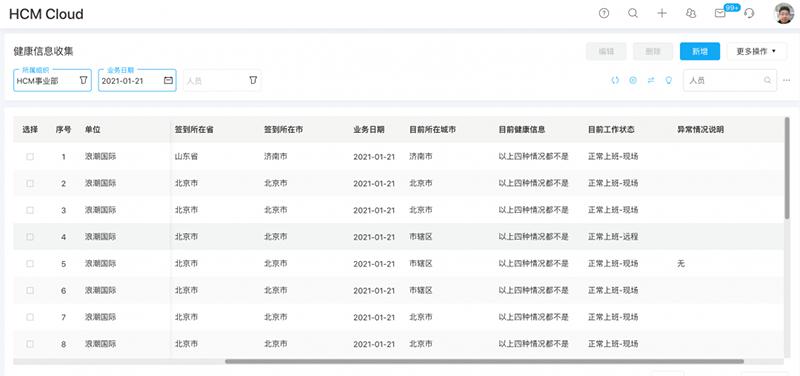
Task: Click the plus icon in top bar
Action: pyautogui.click(x=662, y=14)
